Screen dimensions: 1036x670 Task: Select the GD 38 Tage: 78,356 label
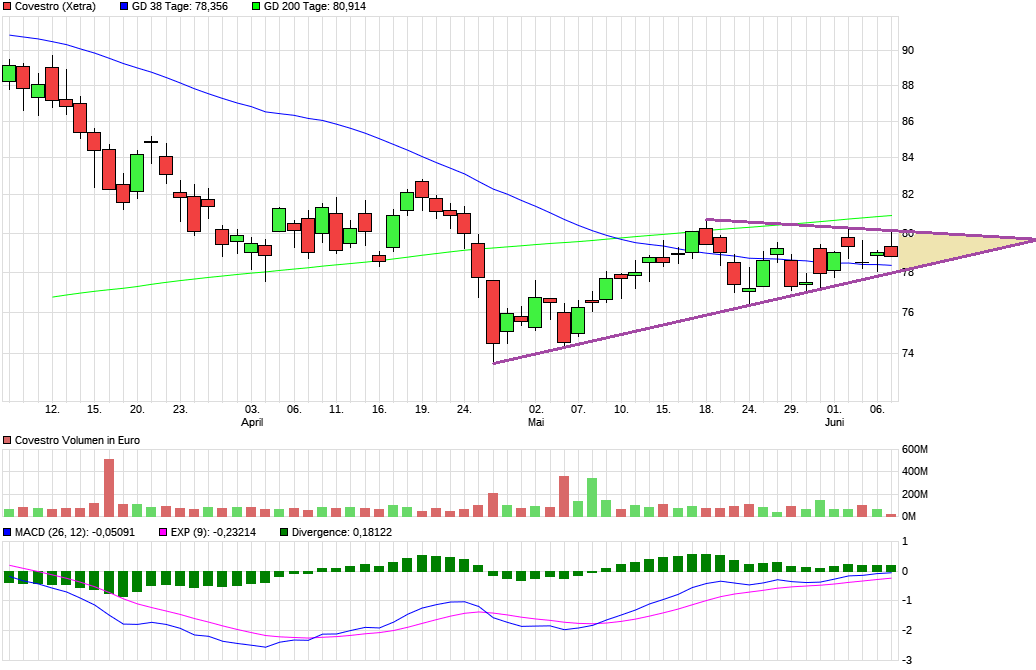(x=180, y=6)
